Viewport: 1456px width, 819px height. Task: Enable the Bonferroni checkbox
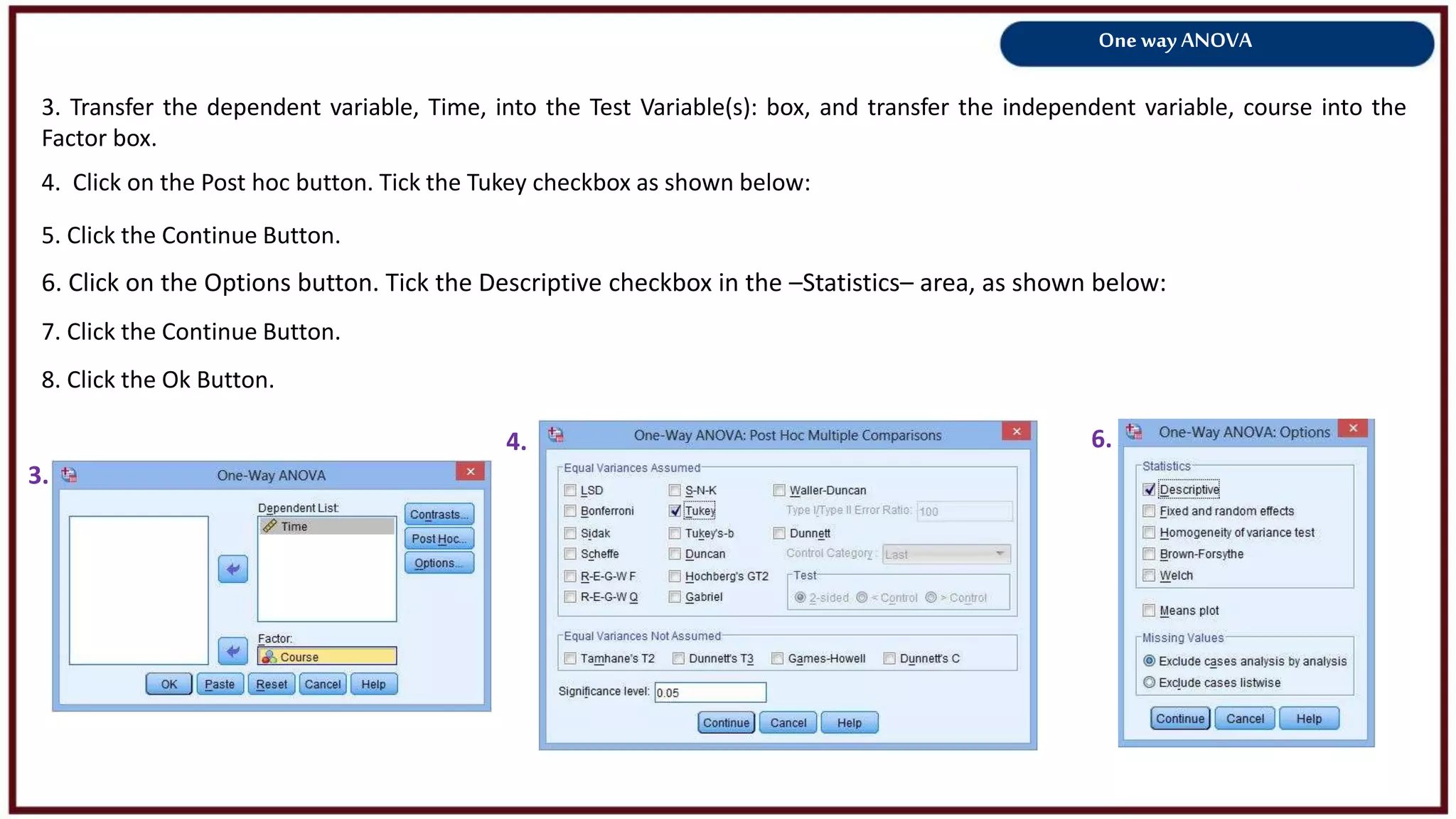[x=570, y=510]
